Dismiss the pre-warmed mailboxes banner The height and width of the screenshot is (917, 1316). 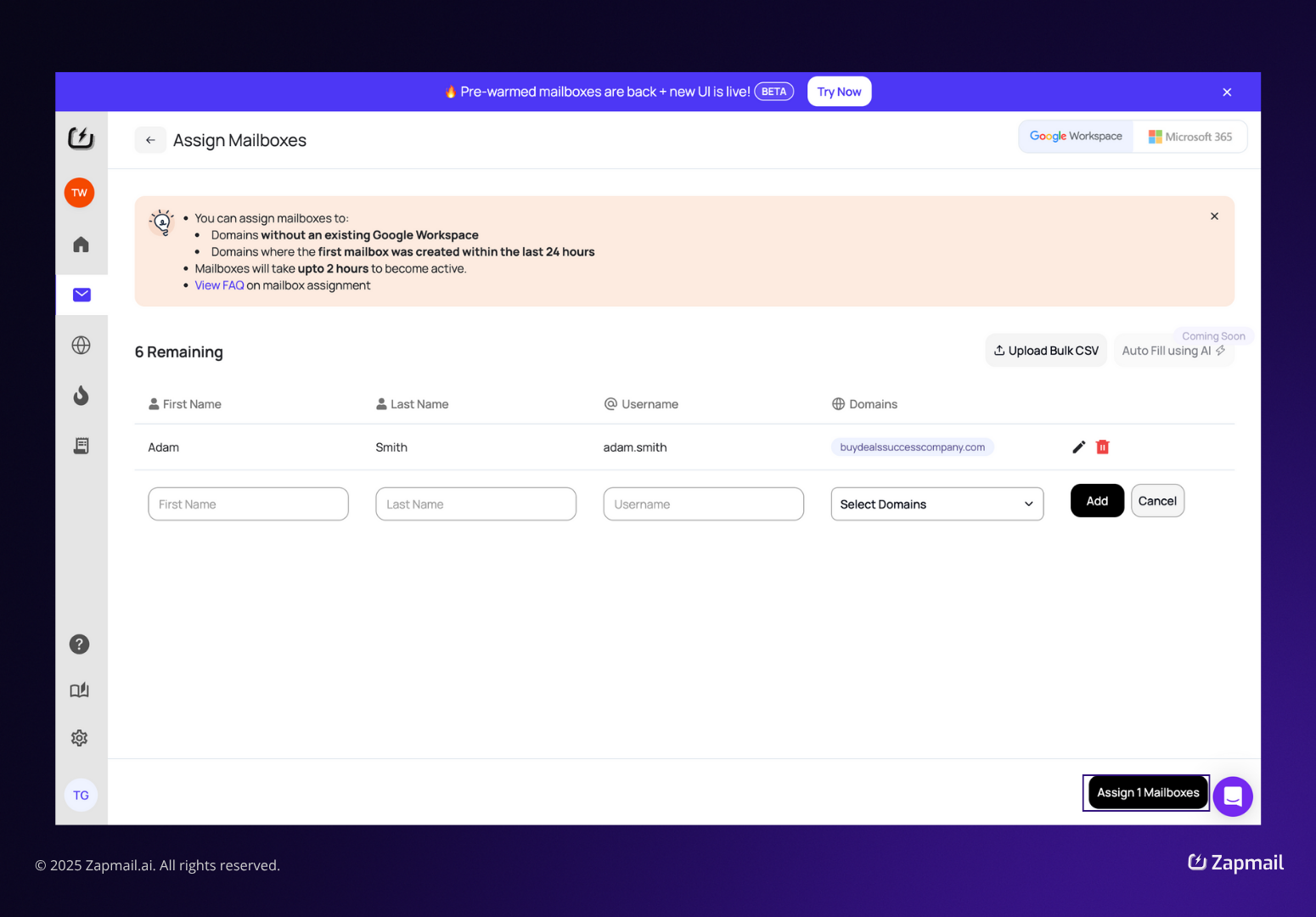(x=1227, y=92)
